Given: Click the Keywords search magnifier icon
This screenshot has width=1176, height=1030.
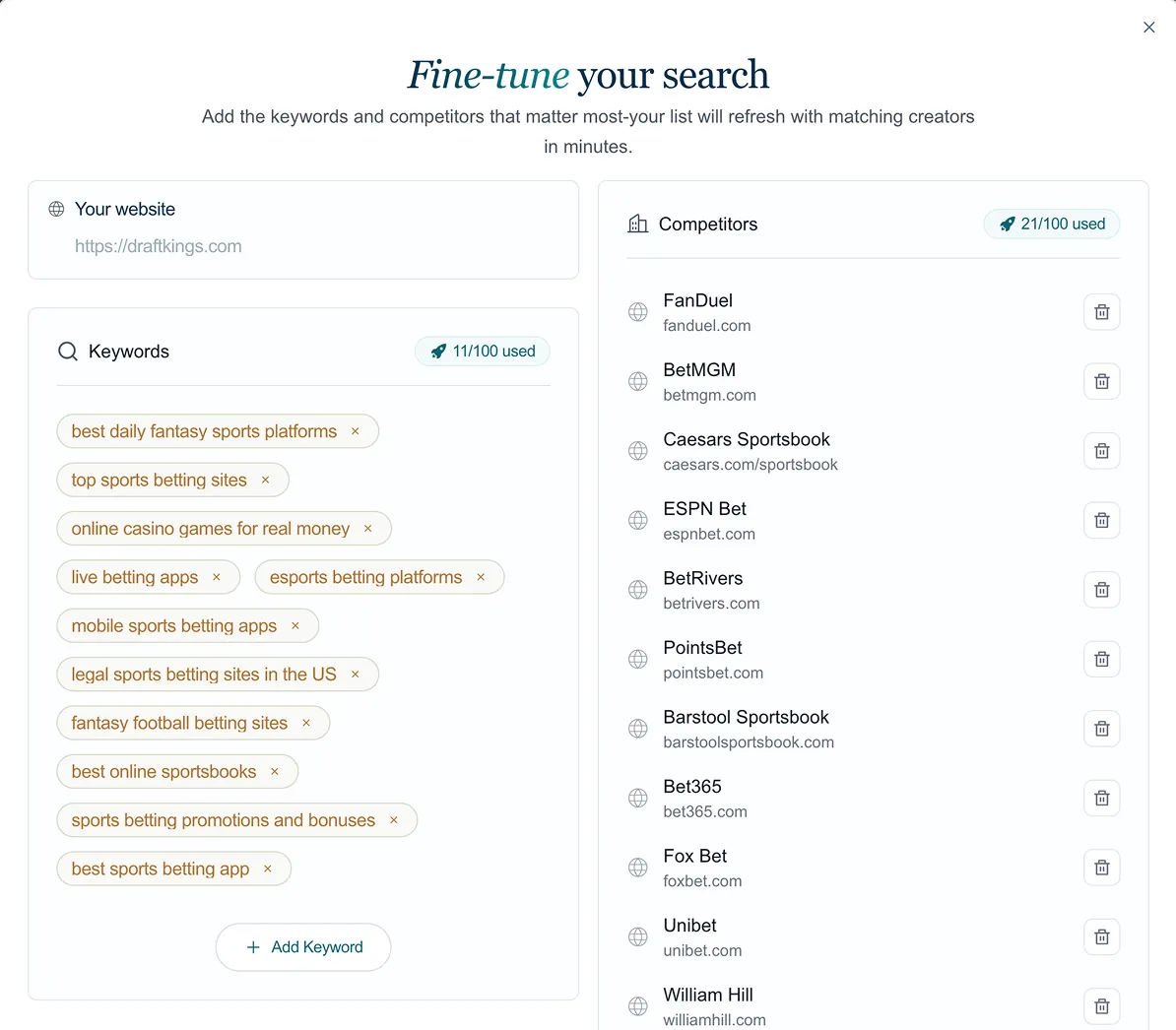Looking at the screenshot, I should 68,351.
